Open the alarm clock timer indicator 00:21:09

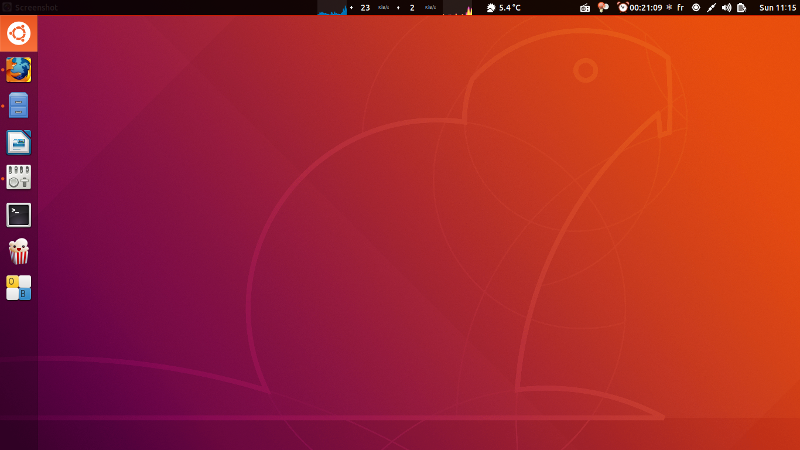[640, 8]
